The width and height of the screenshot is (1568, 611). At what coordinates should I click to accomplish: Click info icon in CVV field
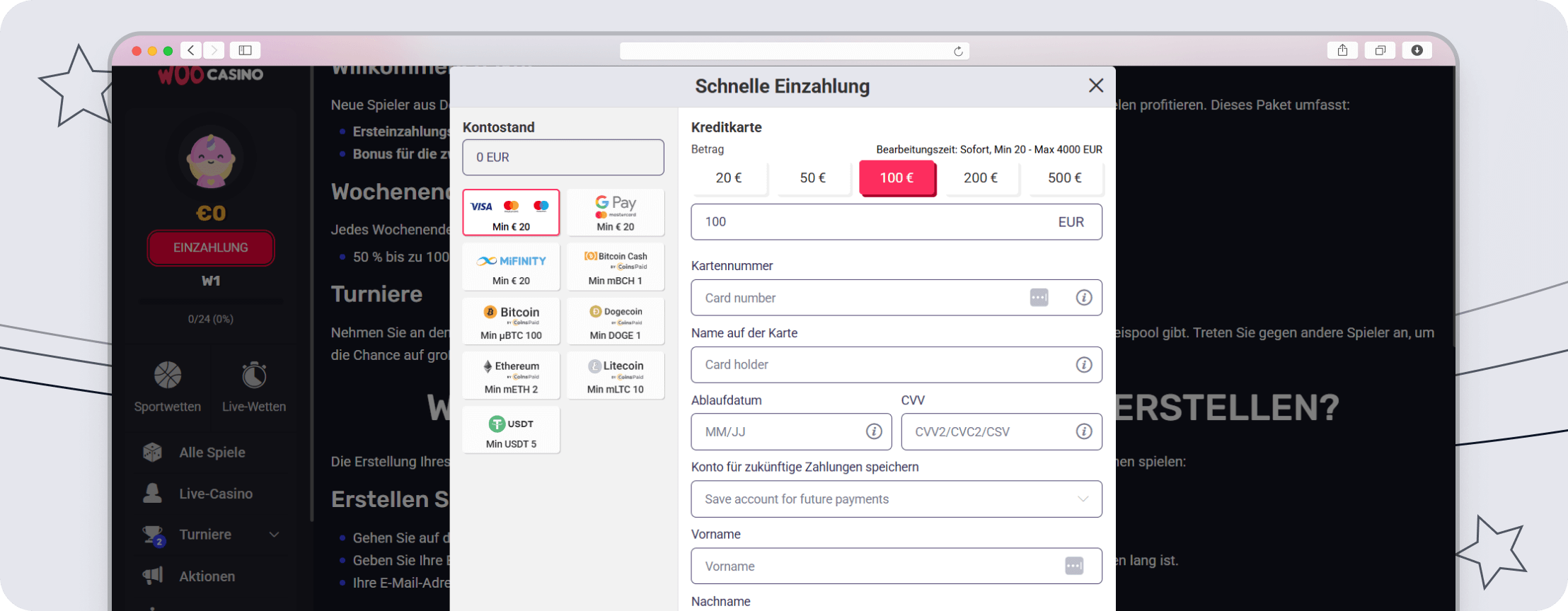coord(1083,431)
